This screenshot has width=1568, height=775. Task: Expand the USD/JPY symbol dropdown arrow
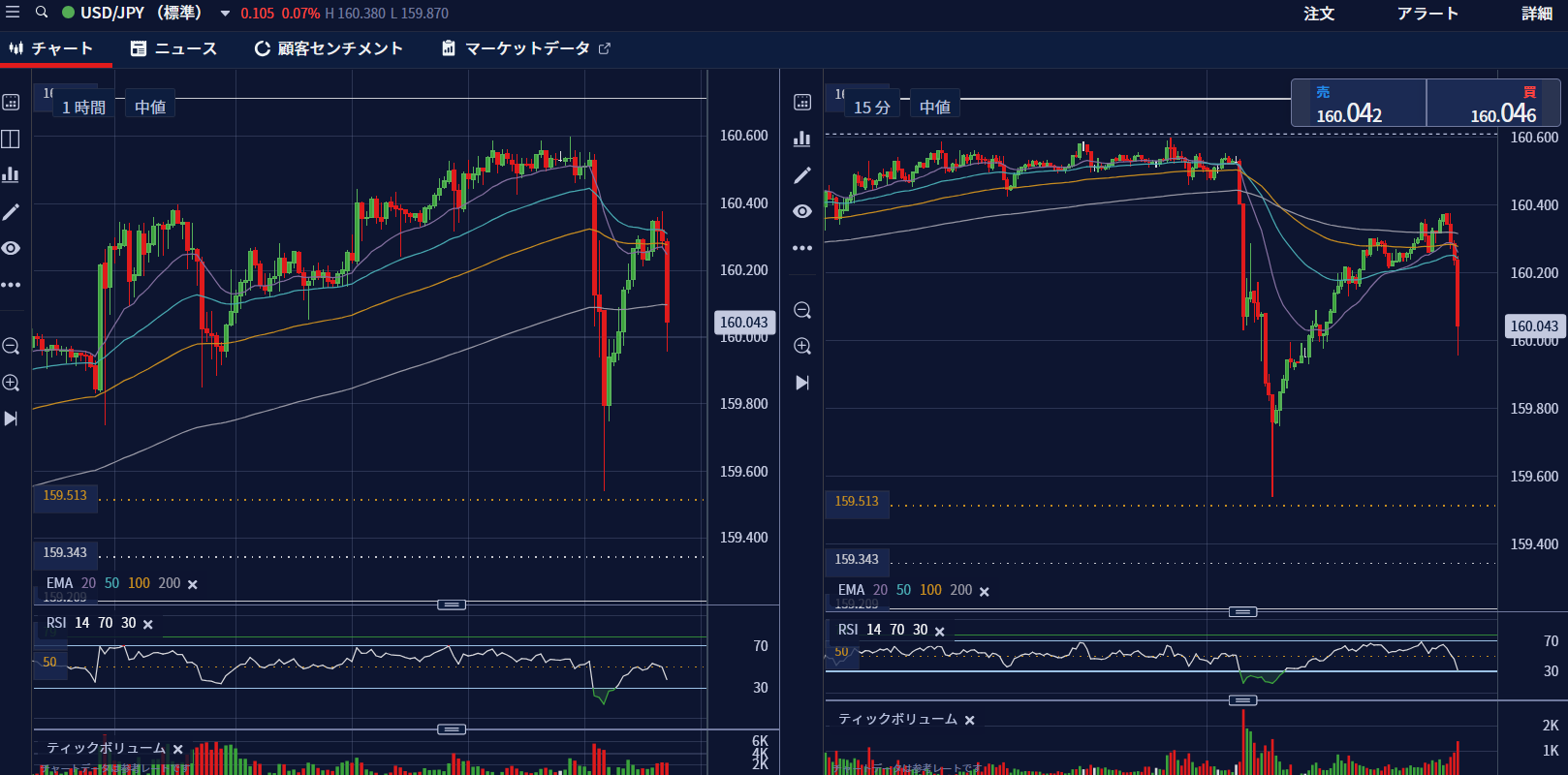[x=225, y=14]
